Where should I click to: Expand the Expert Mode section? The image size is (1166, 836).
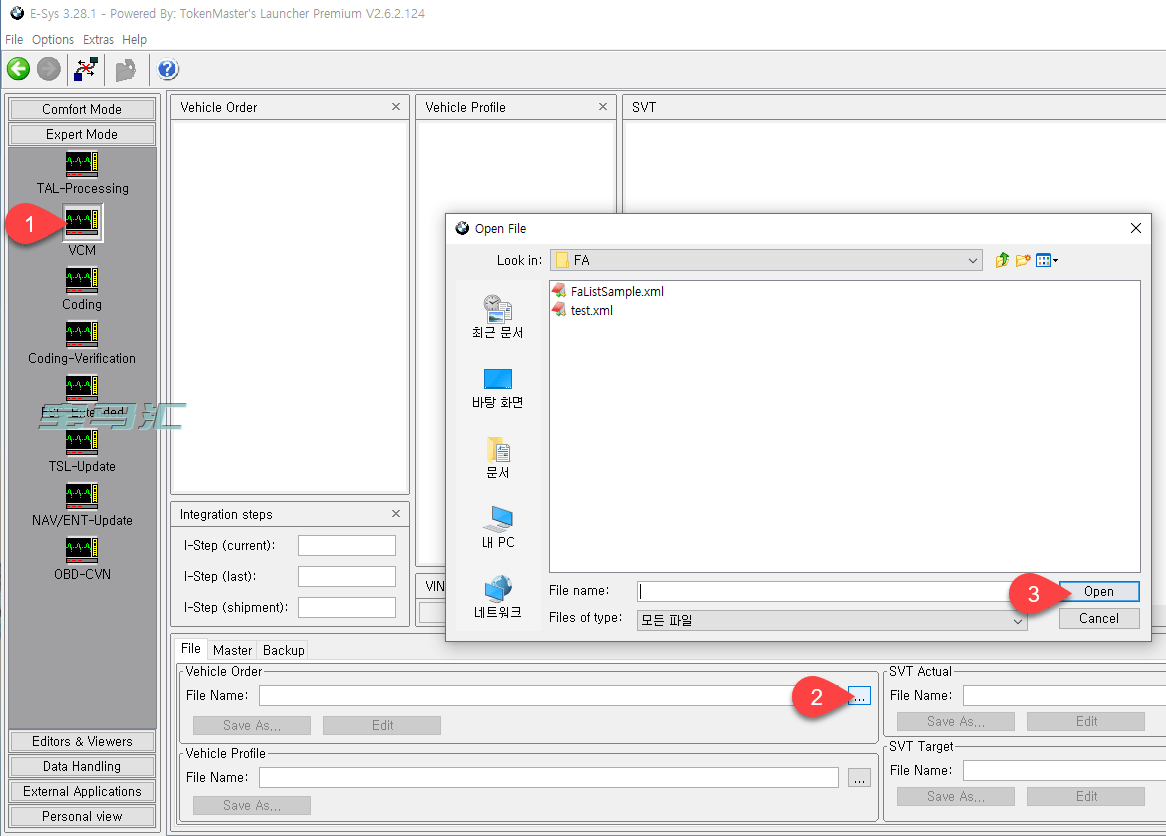[x=82, y=135]
